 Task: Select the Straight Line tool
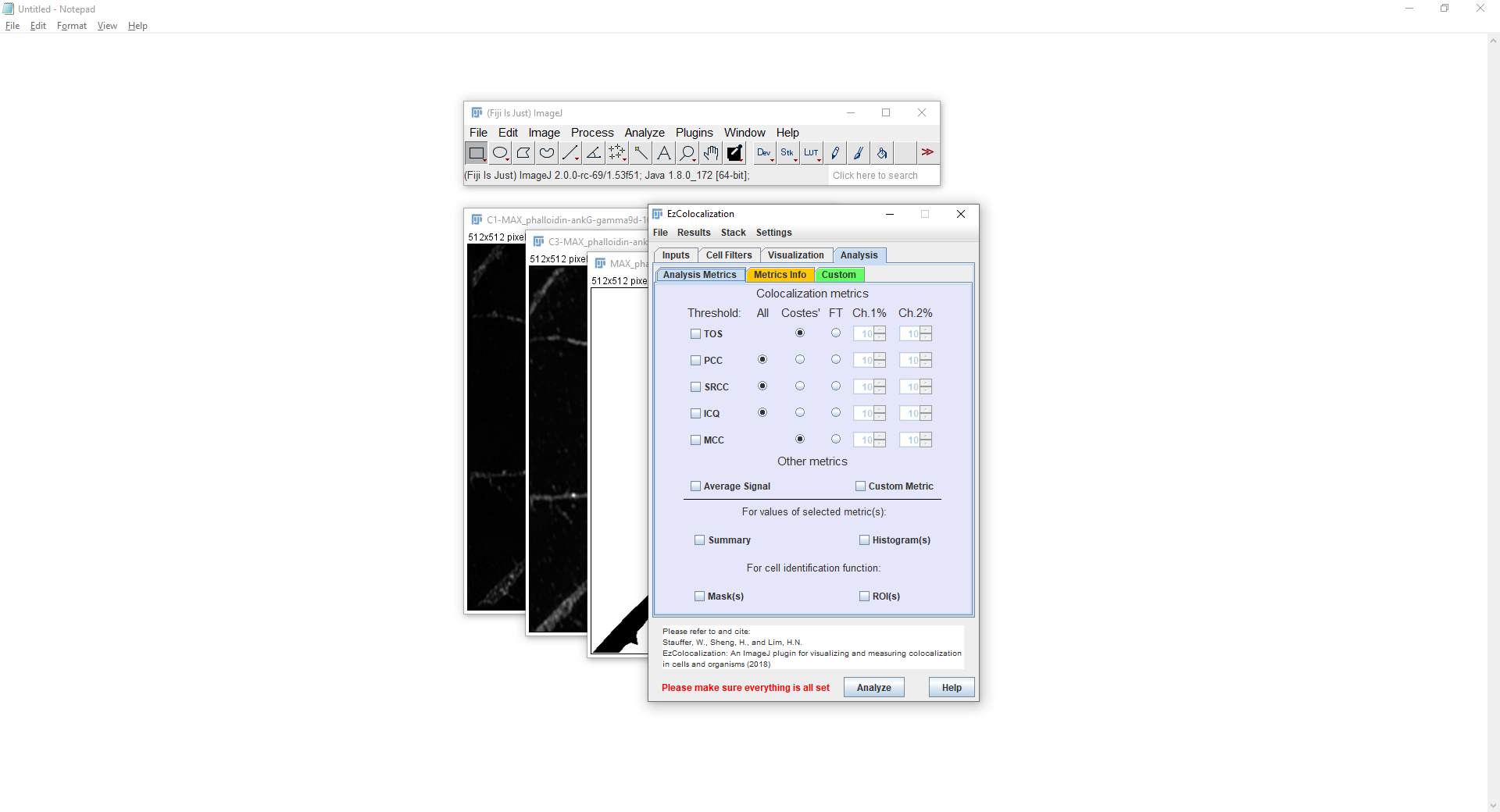(570, 153)
